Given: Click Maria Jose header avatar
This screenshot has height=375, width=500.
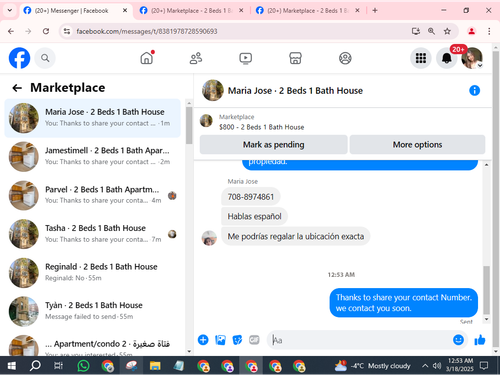Looking at the screenshot, I should tap(213, 90).
